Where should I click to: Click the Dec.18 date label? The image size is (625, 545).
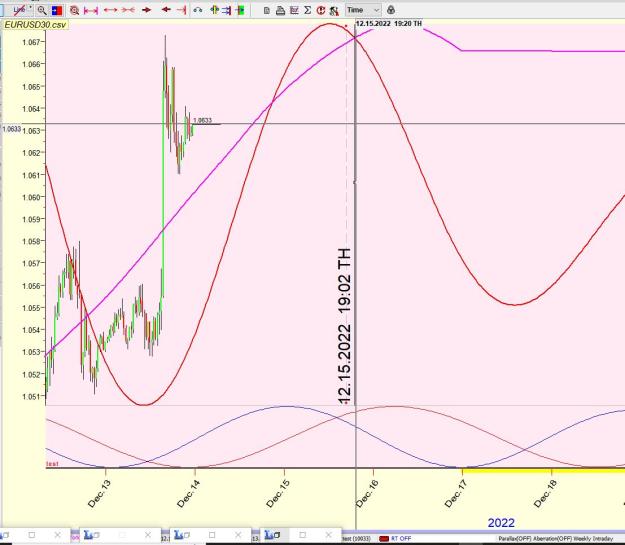point(545,494)
